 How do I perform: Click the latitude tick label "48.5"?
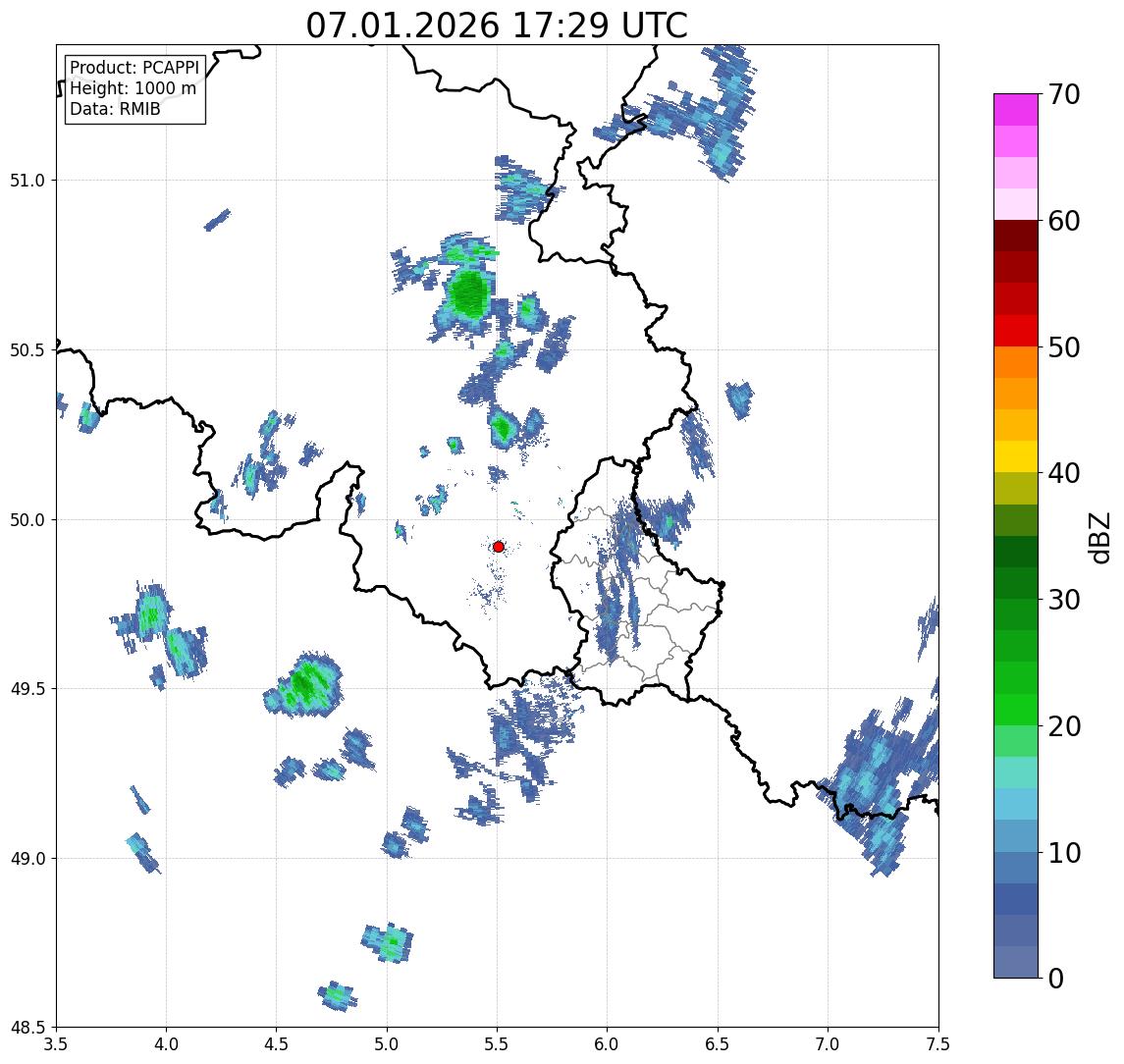point(27,1028)
